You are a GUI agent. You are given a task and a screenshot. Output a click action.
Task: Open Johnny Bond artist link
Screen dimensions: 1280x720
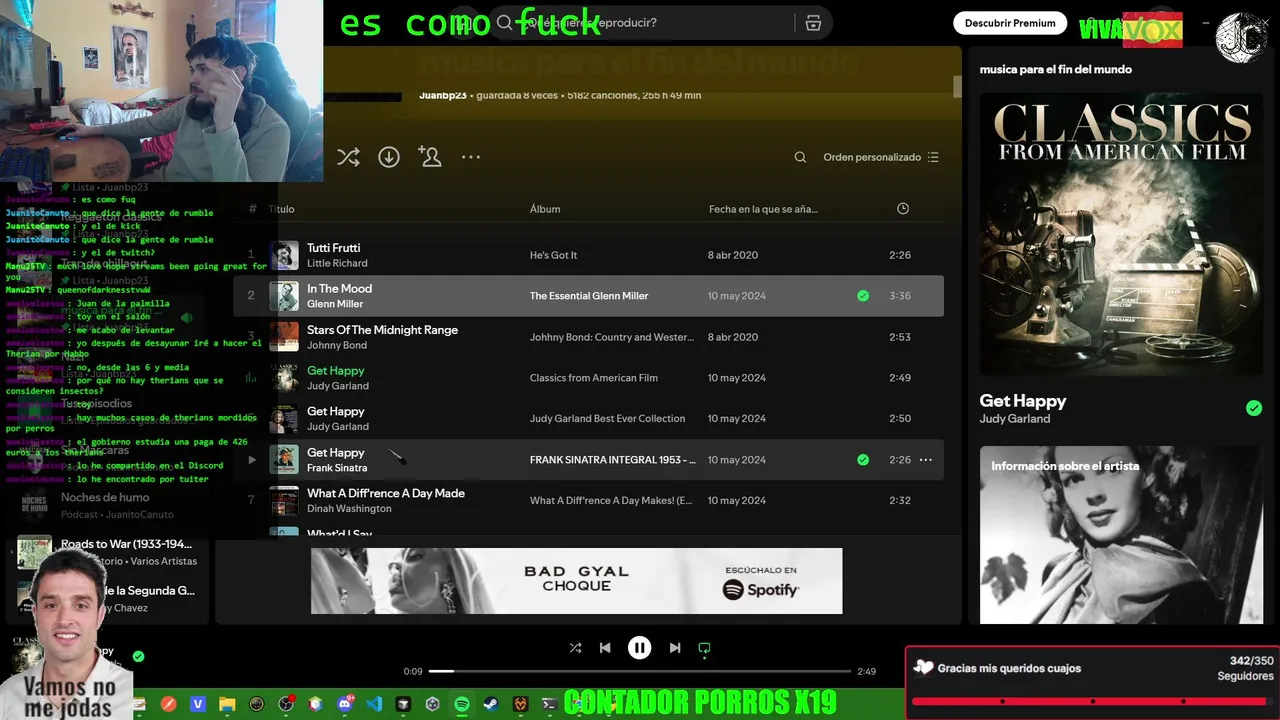coord(337,345)
